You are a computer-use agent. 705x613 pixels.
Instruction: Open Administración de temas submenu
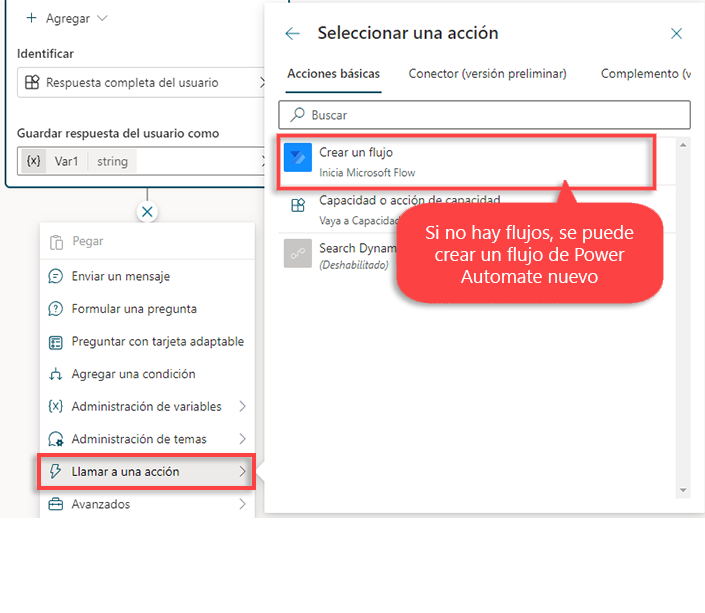coord(147,439)
